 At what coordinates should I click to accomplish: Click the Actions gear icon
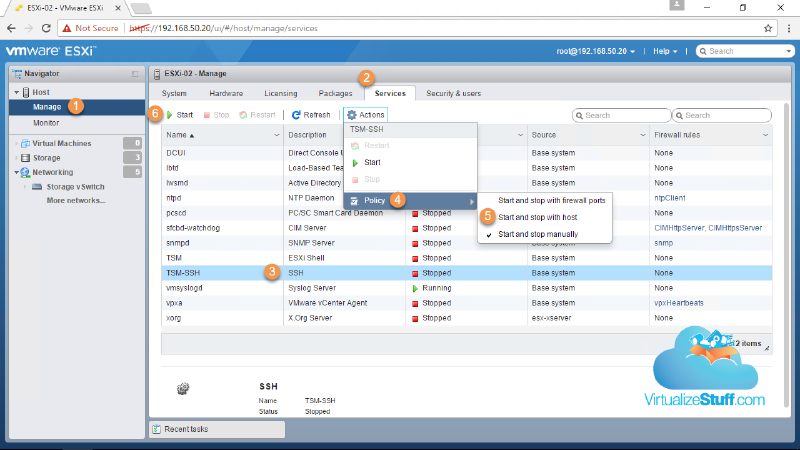tap(352, 115)
